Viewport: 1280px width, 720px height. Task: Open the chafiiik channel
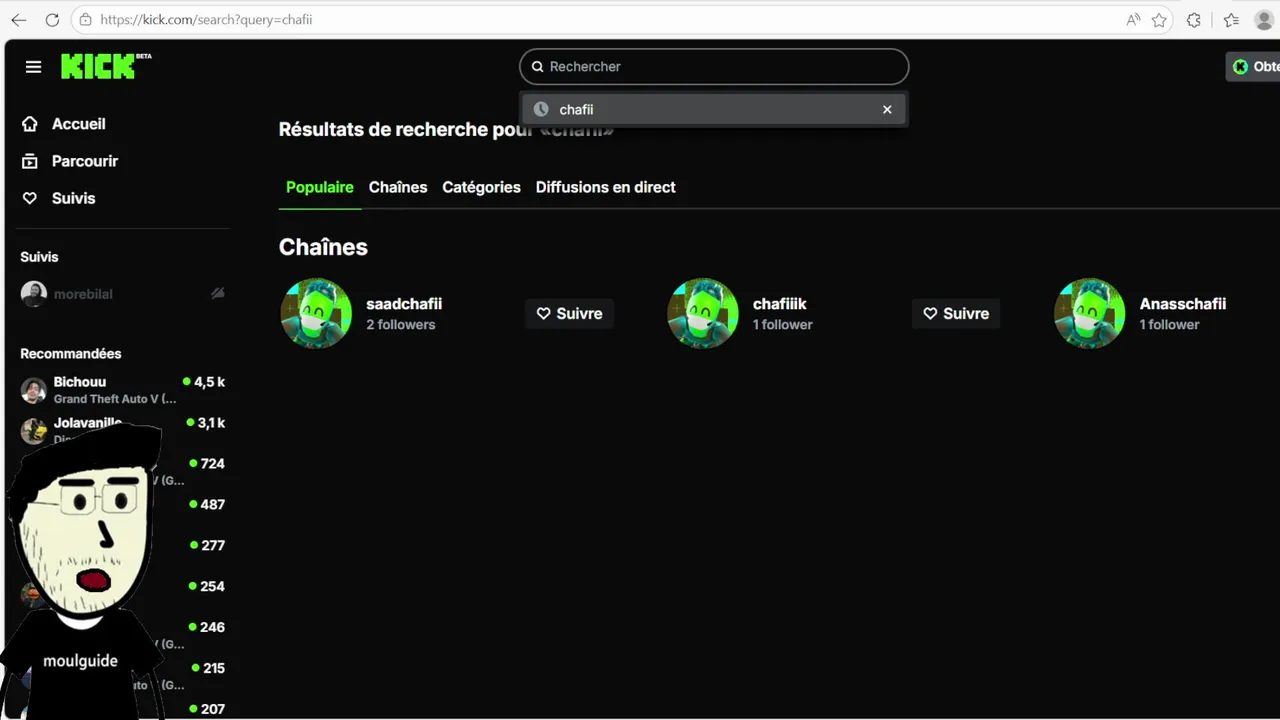(x=780, y=304)
